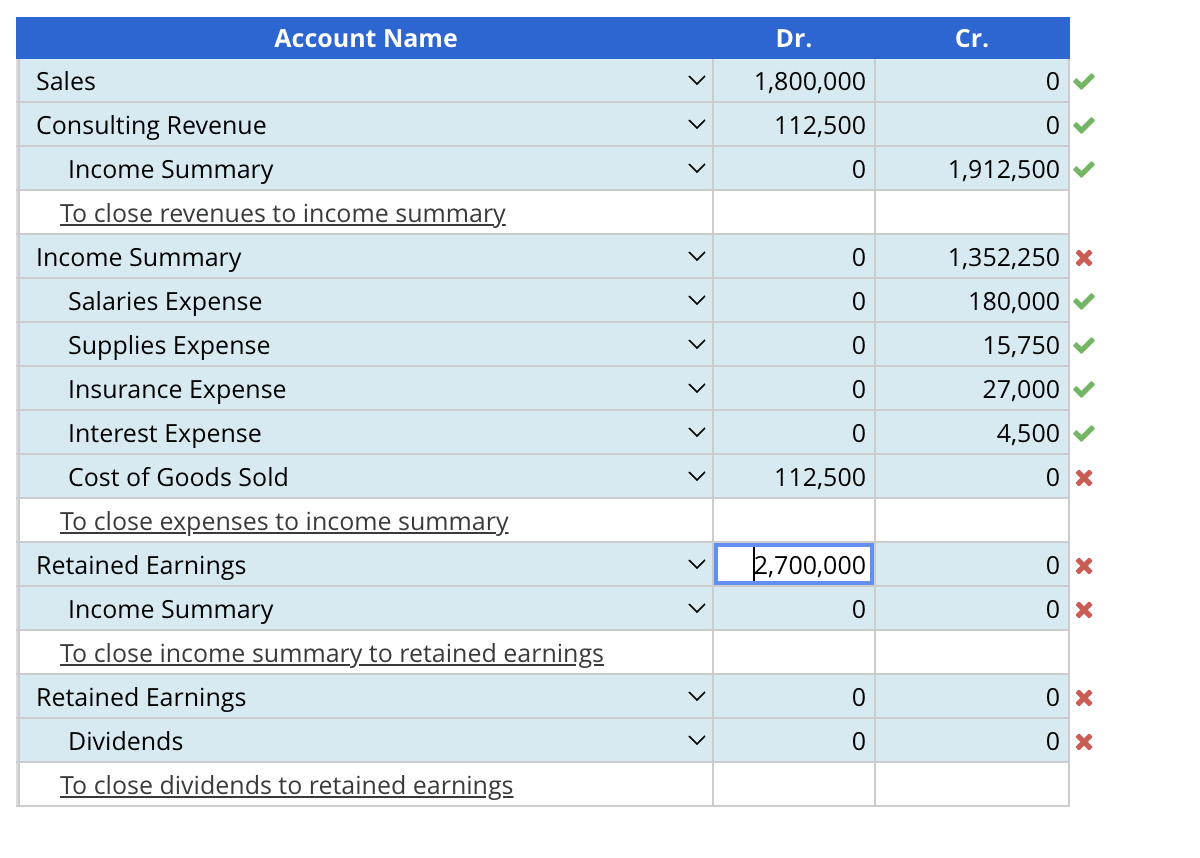Click the red X next to Cost of Goods Sold
This screenshot has width=1200, height=858.
(x=1084, y=477)
